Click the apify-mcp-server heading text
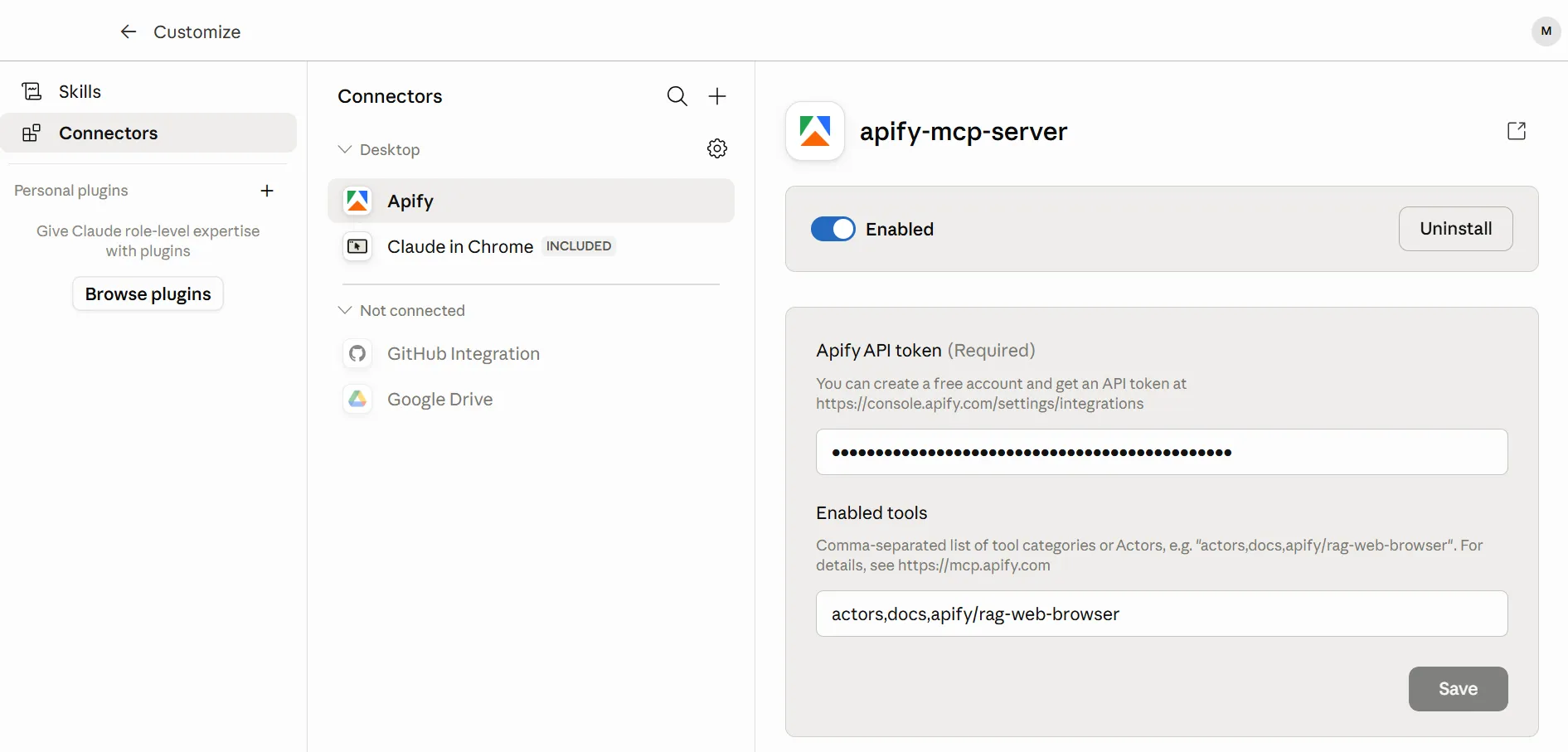1568x752 pixels. click(x=964, y=131)
